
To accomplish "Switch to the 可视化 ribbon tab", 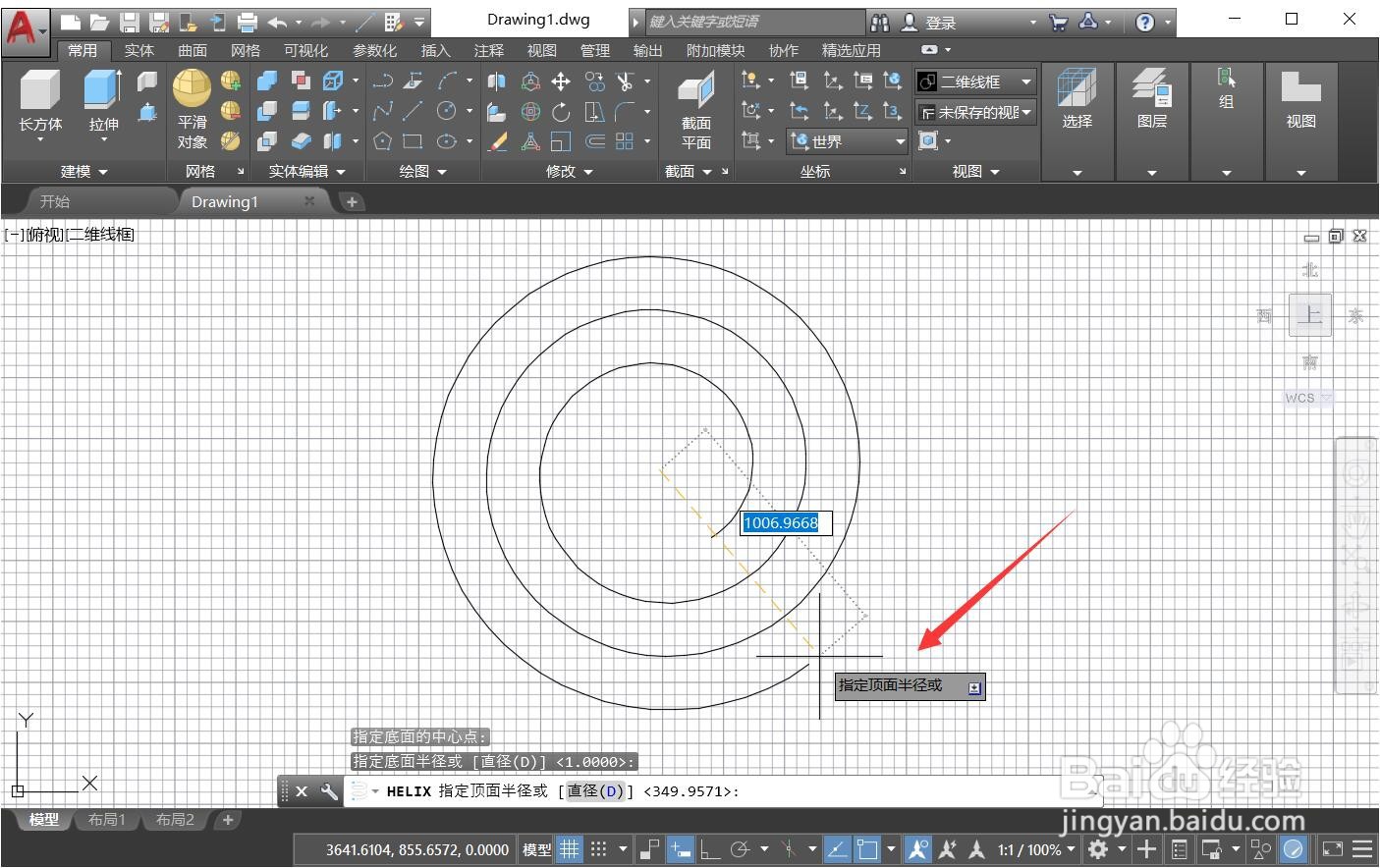I will tap(305, 50).
